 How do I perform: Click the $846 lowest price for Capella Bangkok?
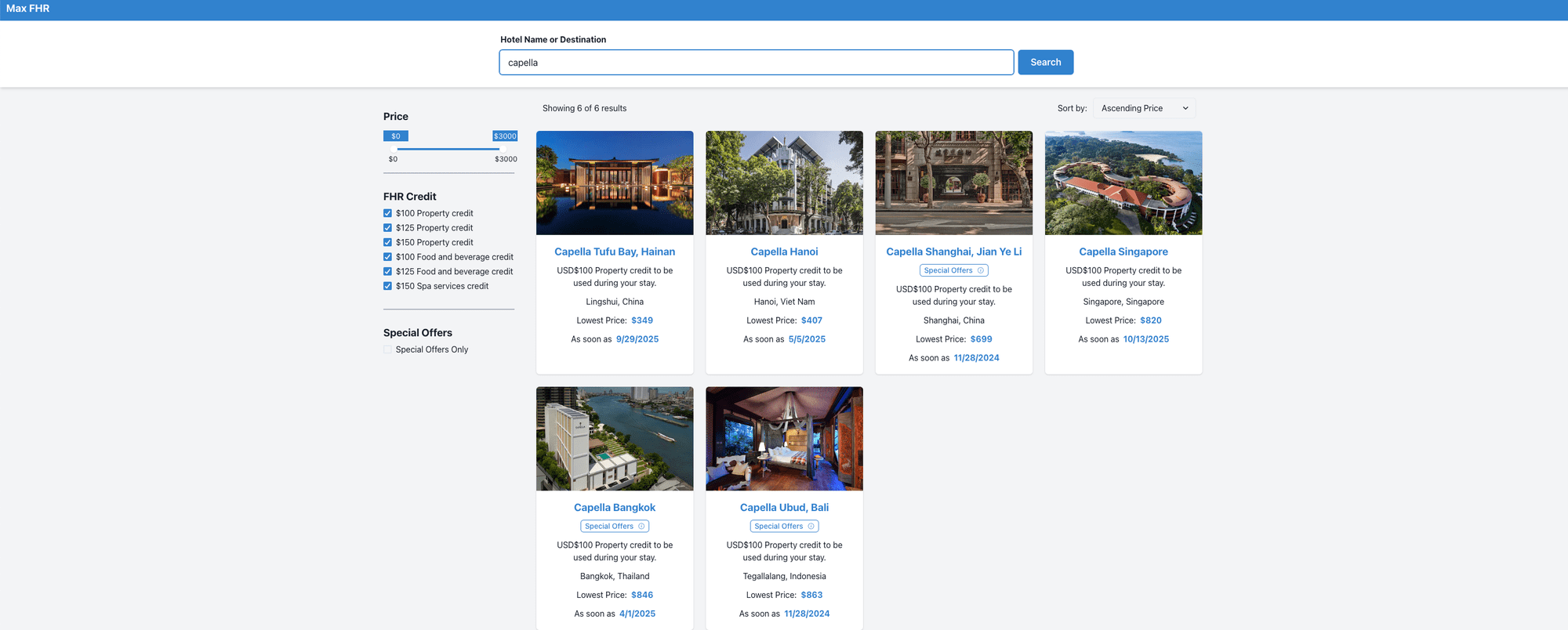tap(642, 596)
